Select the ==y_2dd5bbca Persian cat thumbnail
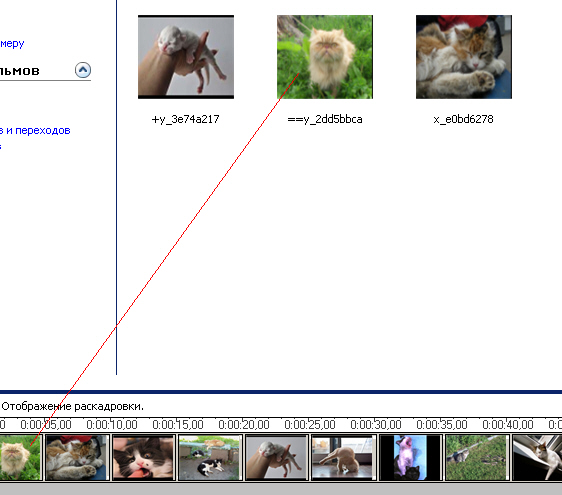Image resolution: width=562 pixels, height=495 pixels. coord(325,57)
